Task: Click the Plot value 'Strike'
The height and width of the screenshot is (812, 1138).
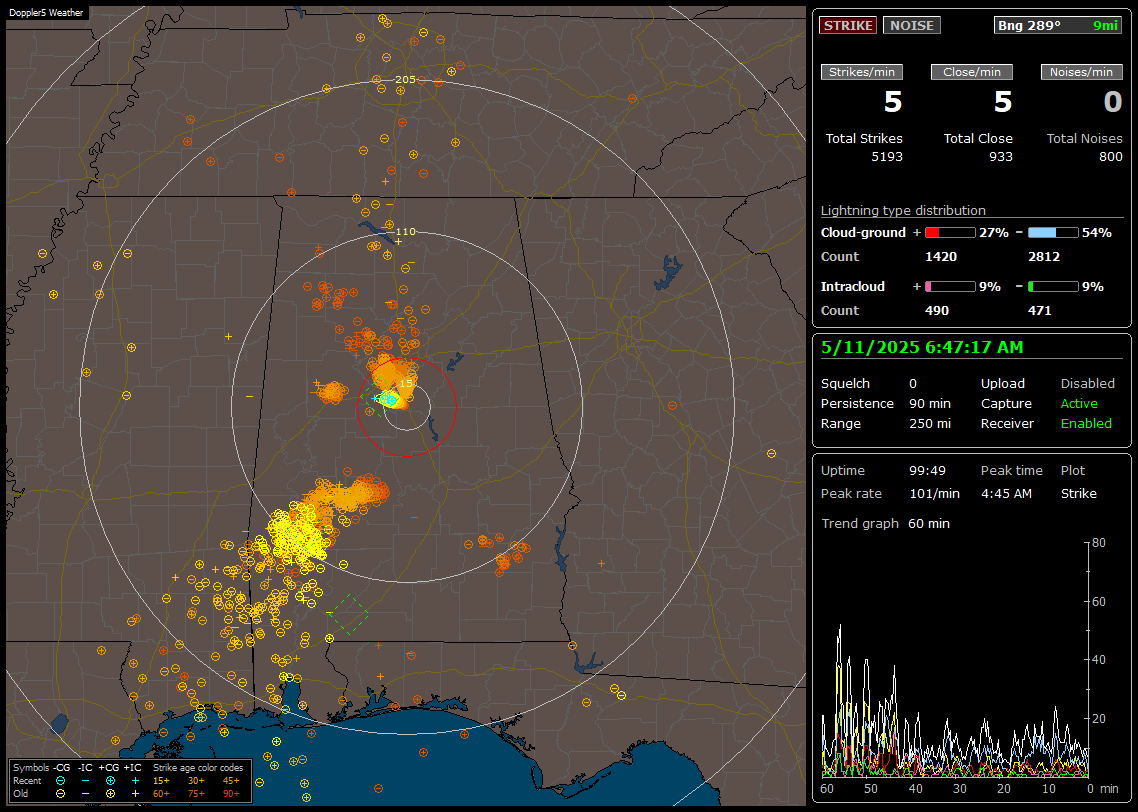Action: (1078, 493)
